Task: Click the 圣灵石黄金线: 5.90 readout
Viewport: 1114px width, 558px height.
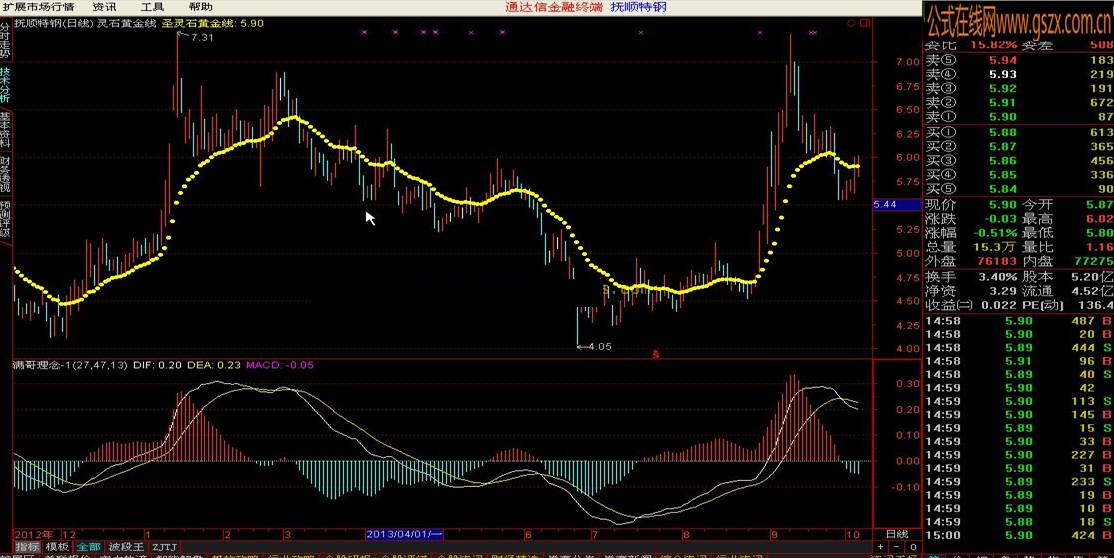Action: (x=213, y=23)
